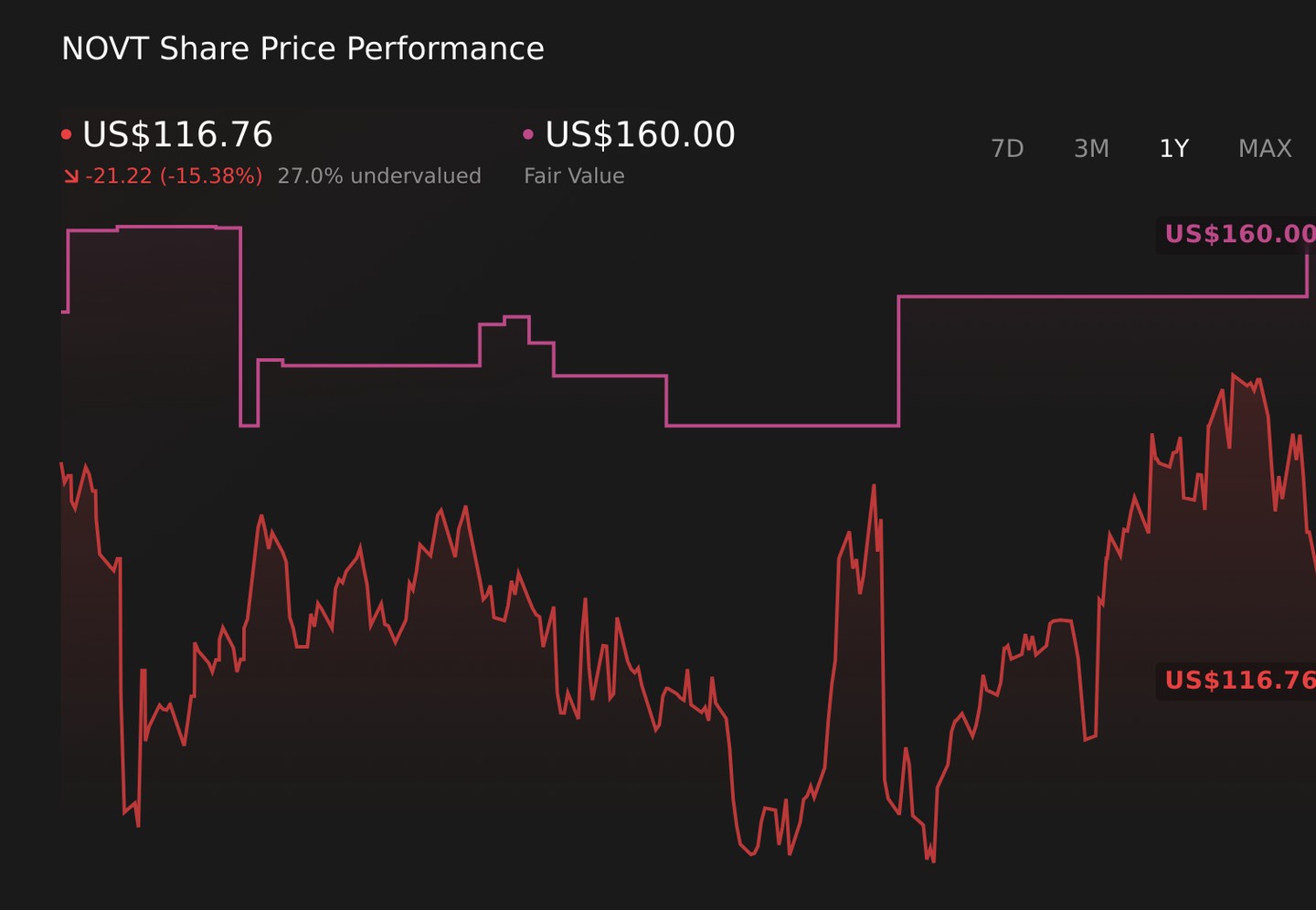Click the lowest point of the red price line
The image size is (1316, 910).
(x=933, y=861)
